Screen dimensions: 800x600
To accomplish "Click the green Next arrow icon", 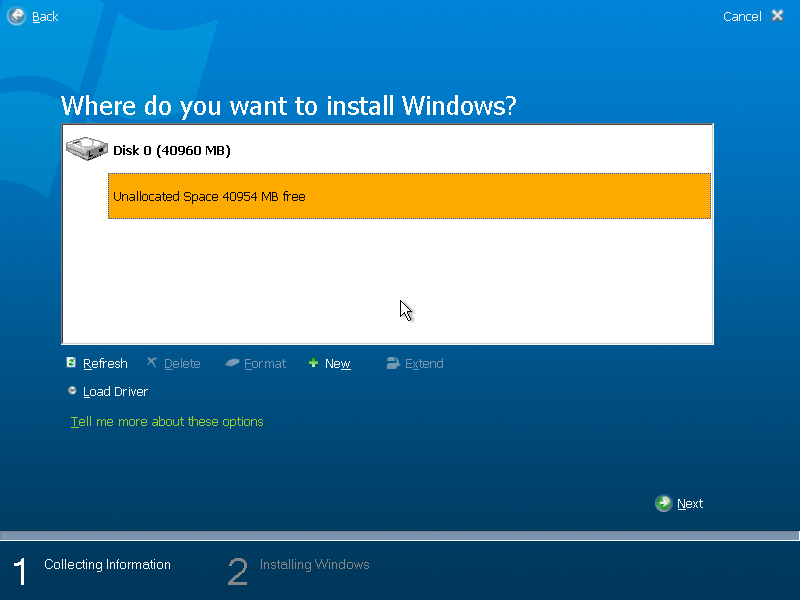I will click(664, 503).
